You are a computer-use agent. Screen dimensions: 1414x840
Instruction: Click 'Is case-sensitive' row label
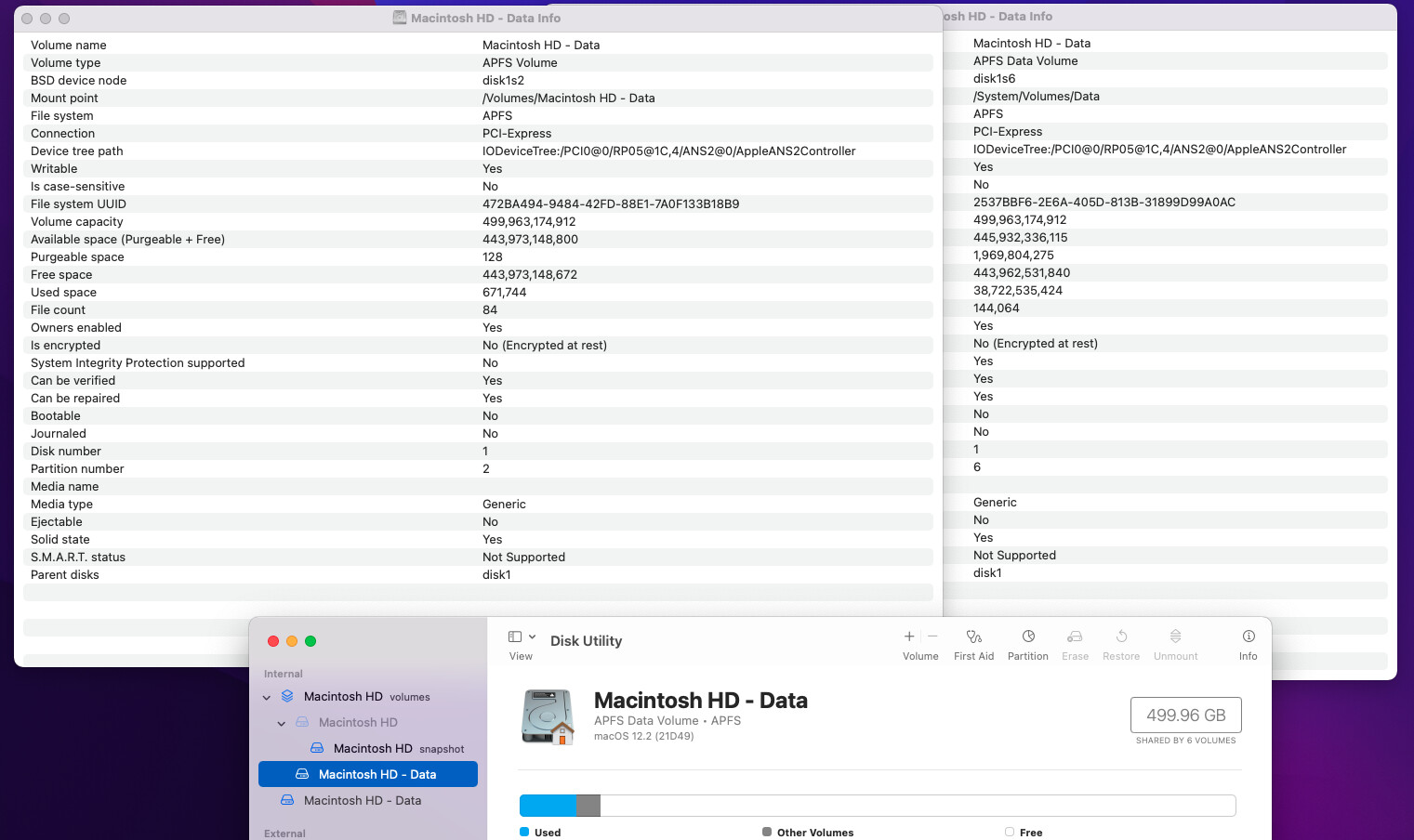click(x=77, y=186)
